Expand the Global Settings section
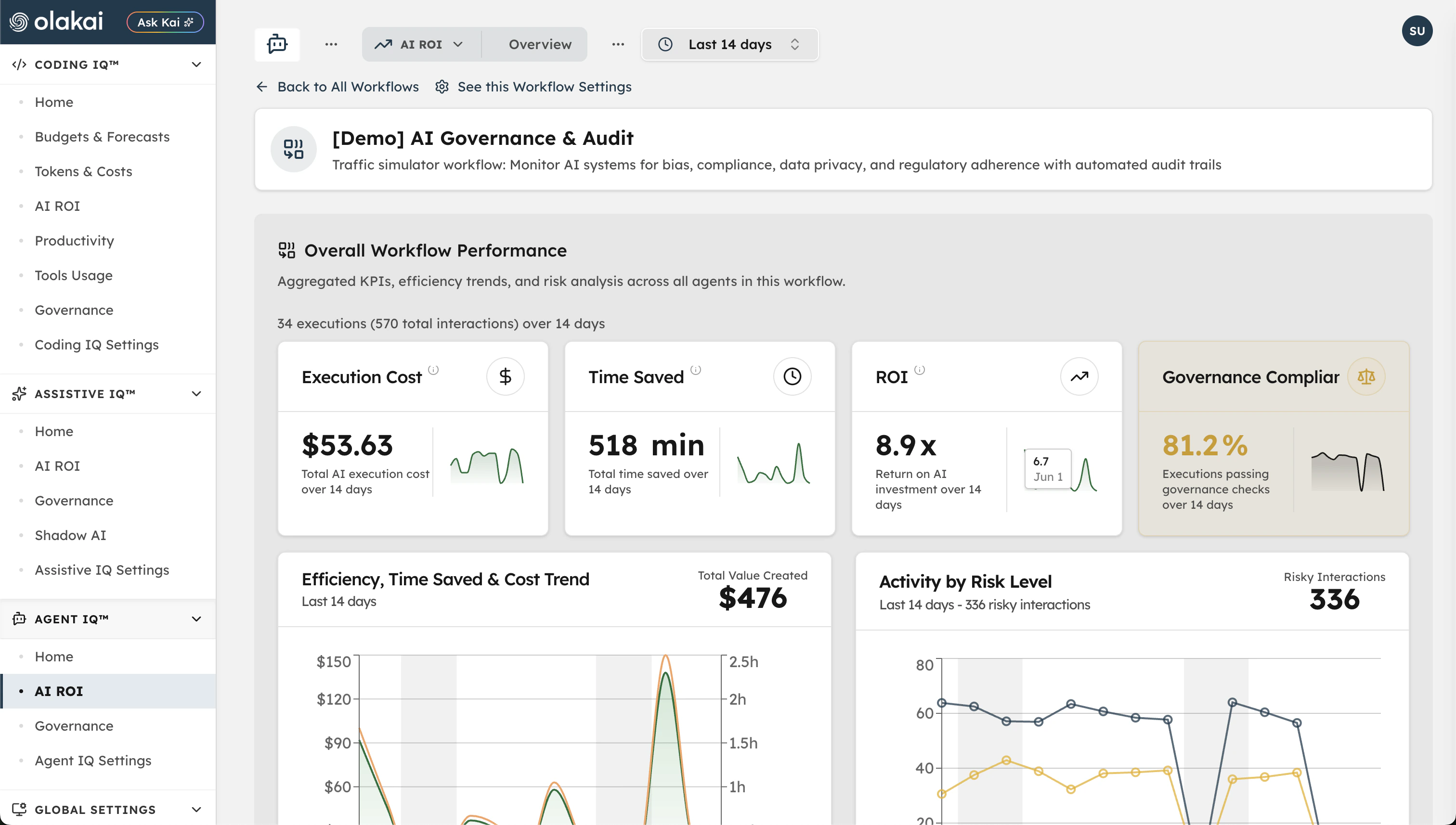The height and width of the screenshot is (825, 1456). (x=196, y=809)
